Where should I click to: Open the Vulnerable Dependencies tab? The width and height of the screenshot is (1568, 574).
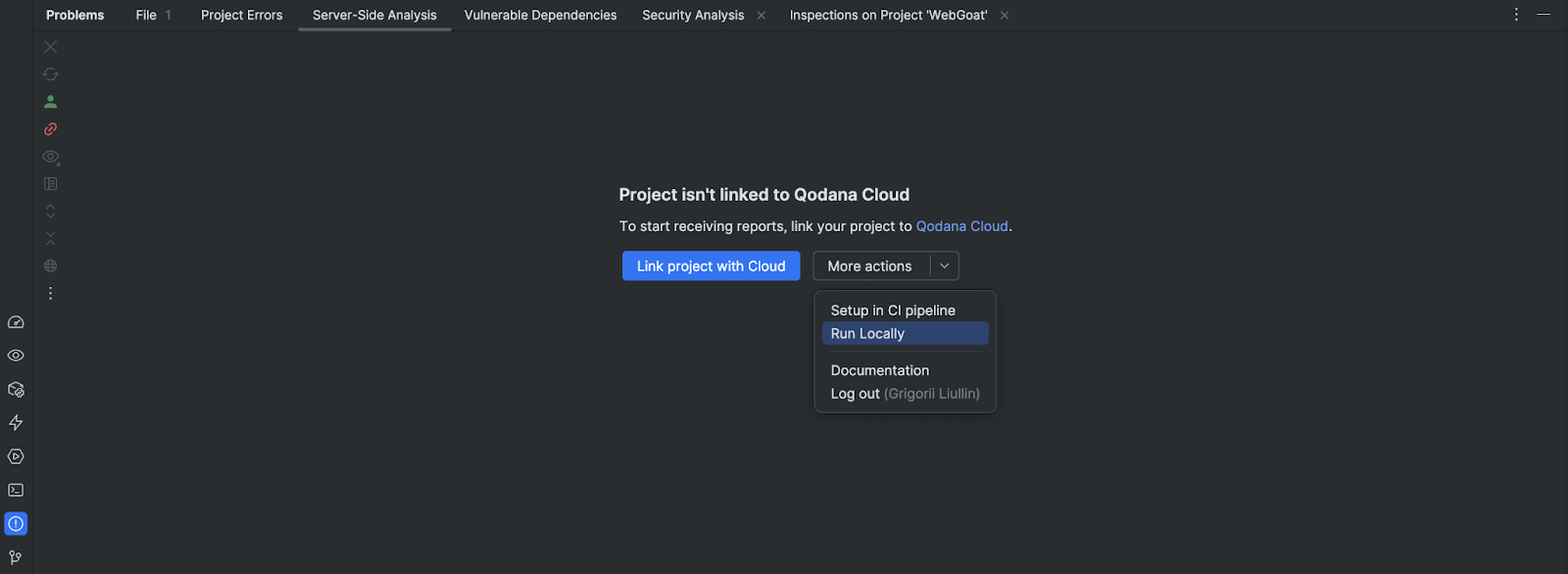[540, 15]
